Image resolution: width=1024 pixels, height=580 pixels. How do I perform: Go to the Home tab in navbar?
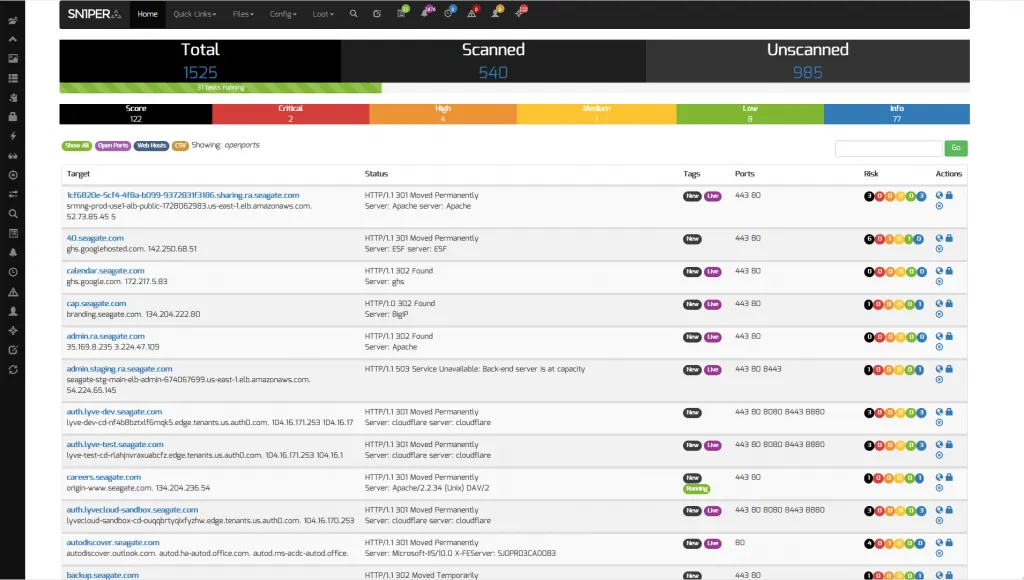(148, 14)
